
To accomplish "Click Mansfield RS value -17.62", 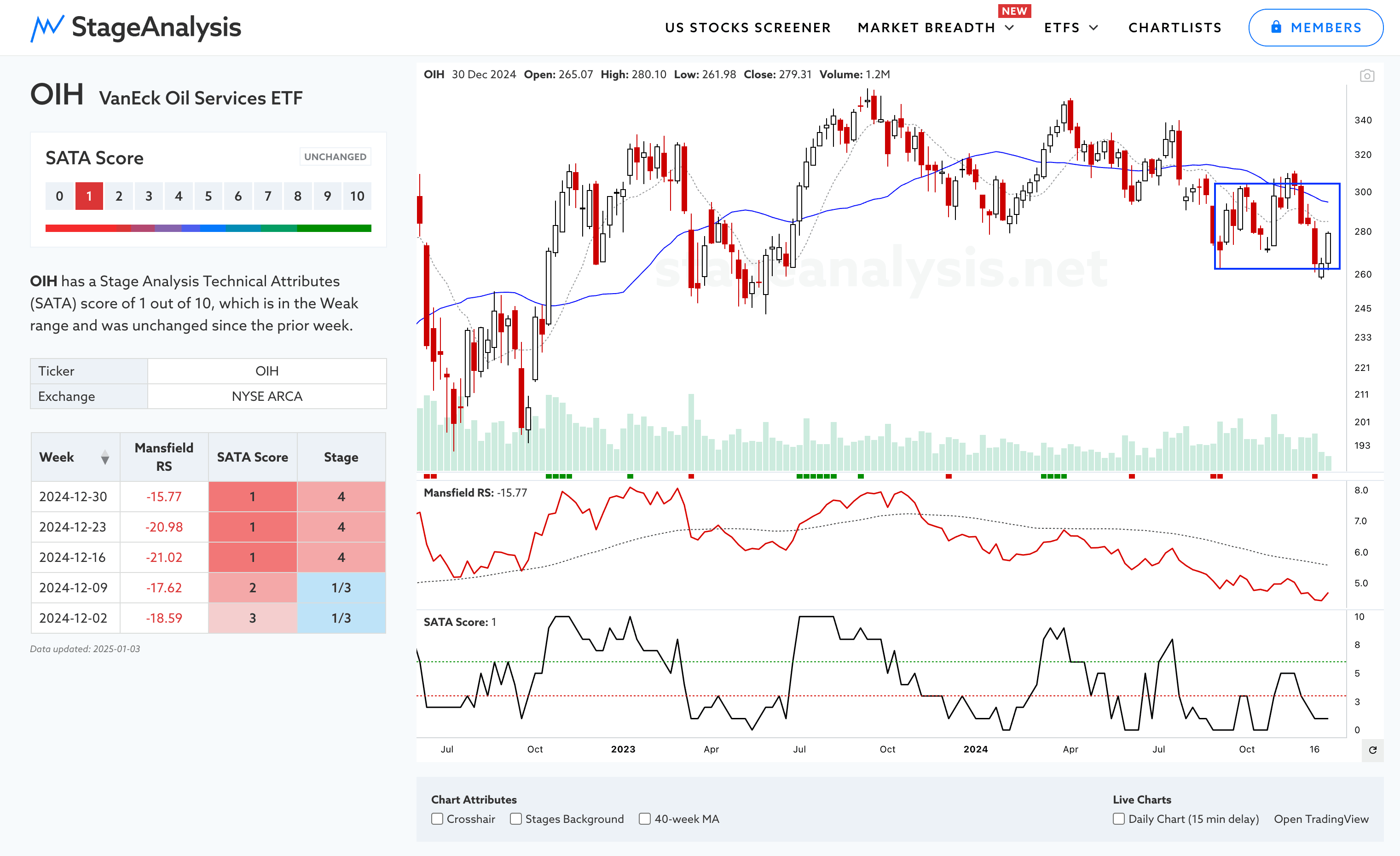I will [x=164, y=588].
